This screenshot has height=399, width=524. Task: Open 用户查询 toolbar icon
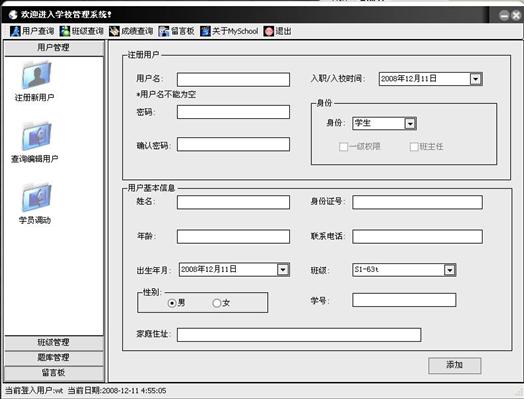click(15, 31)
